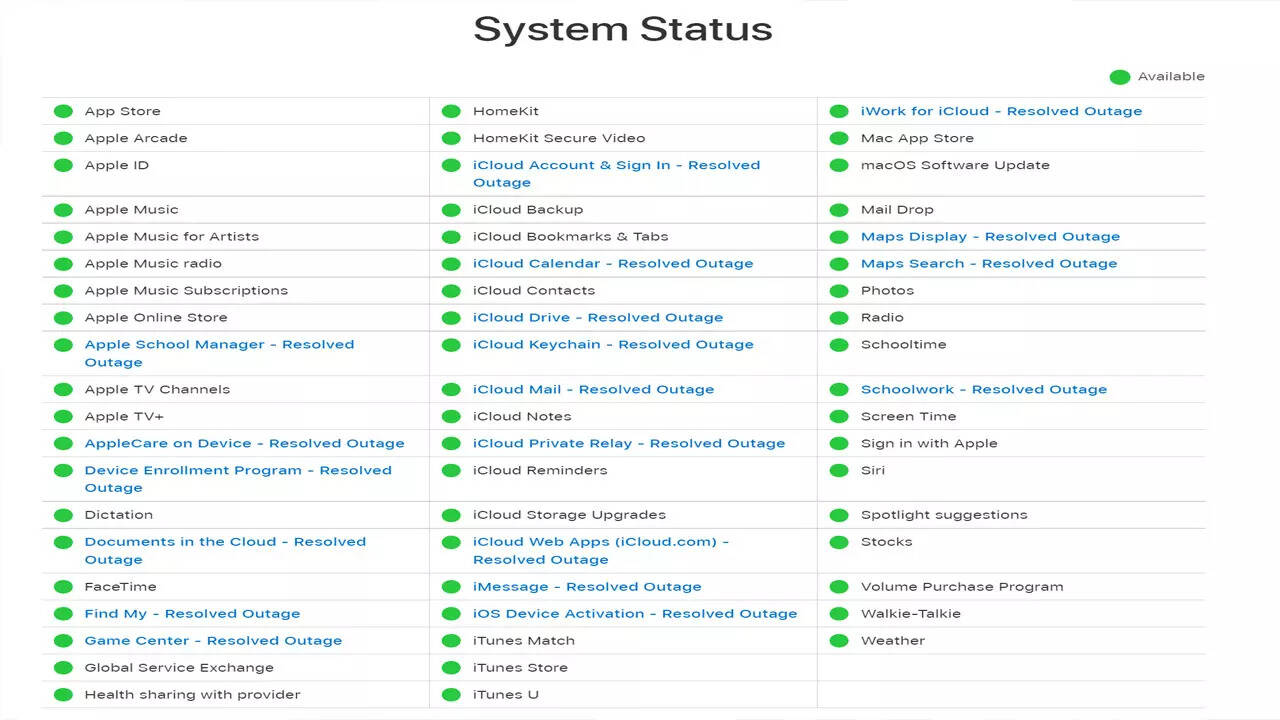Click the Screen Time text
This screenshot has width=1280, height=720.
coord(908,417)
